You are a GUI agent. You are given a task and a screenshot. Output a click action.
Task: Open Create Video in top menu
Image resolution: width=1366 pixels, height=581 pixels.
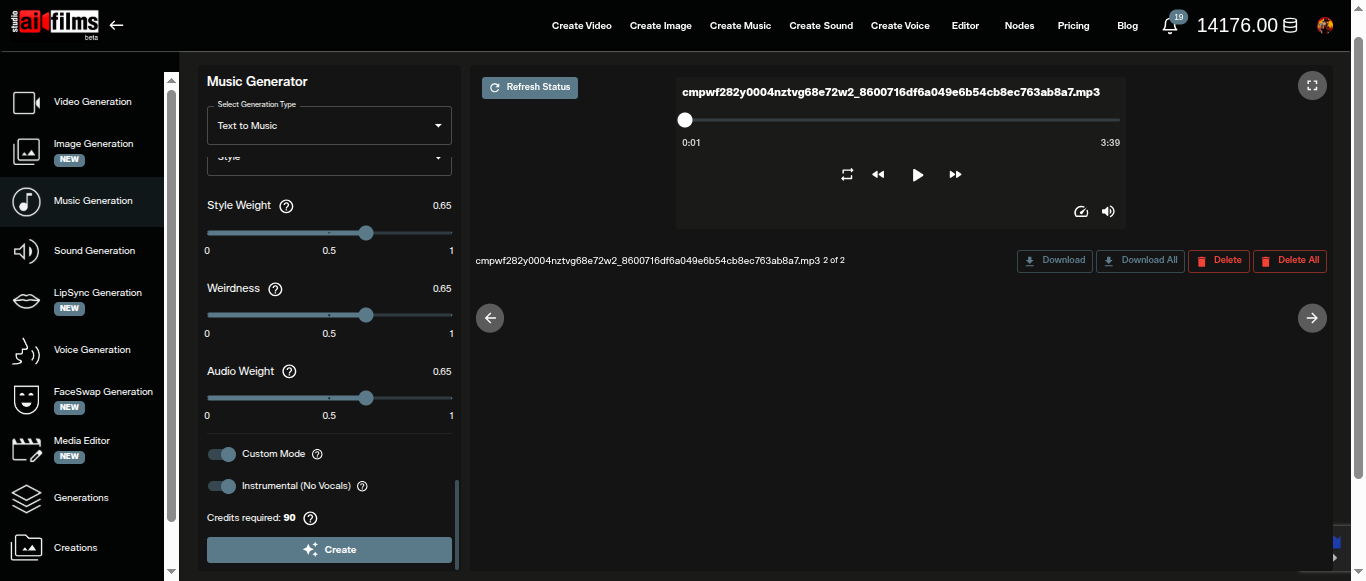[582, 26]
